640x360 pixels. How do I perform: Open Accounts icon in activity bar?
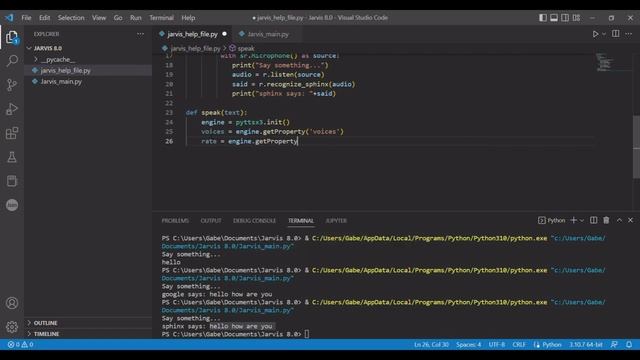click(x=12, y=303)
